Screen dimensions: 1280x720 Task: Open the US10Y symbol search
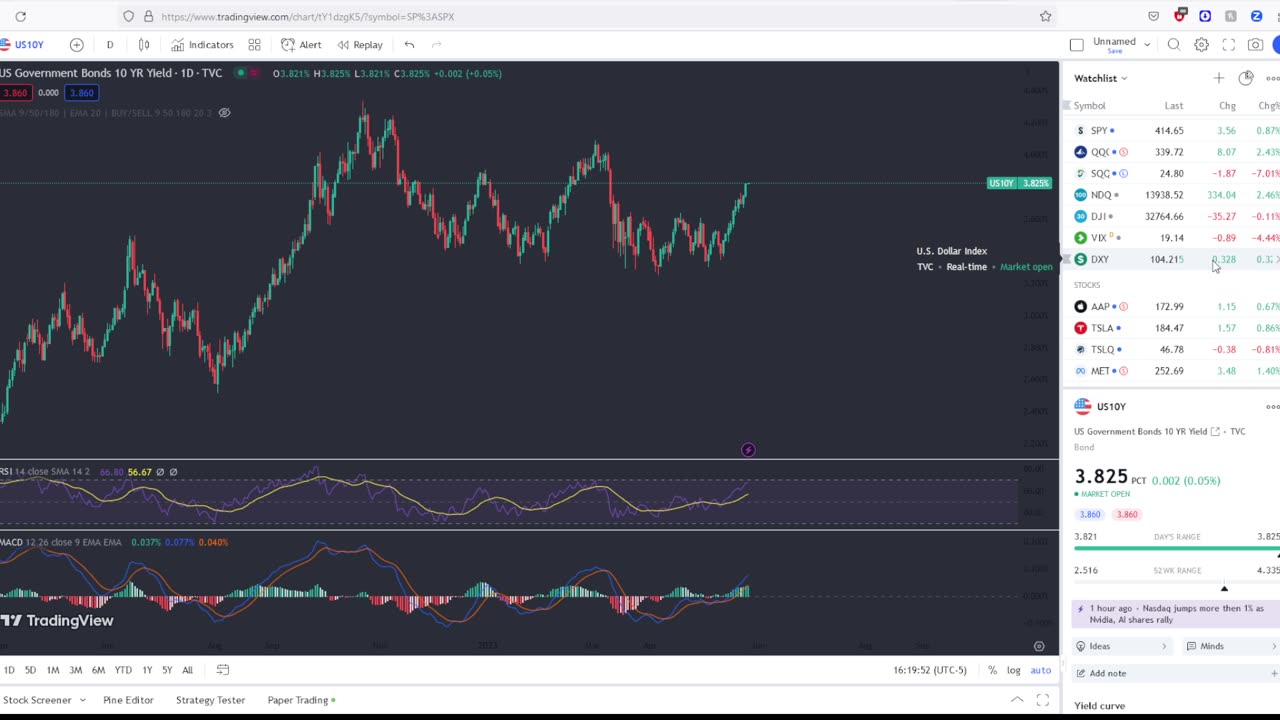pos(22,44)
